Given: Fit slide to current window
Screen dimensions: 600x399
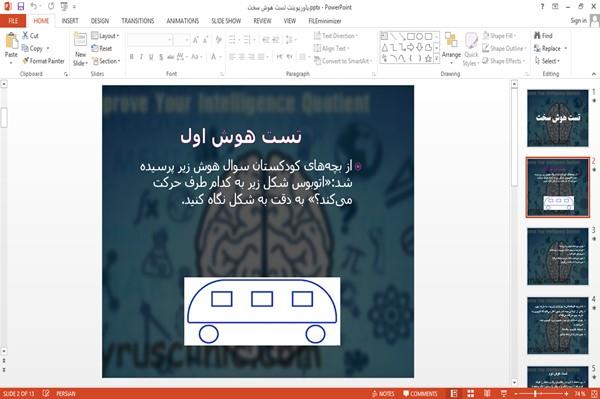Looking at the screenshot, I should (x=595, y=394).
